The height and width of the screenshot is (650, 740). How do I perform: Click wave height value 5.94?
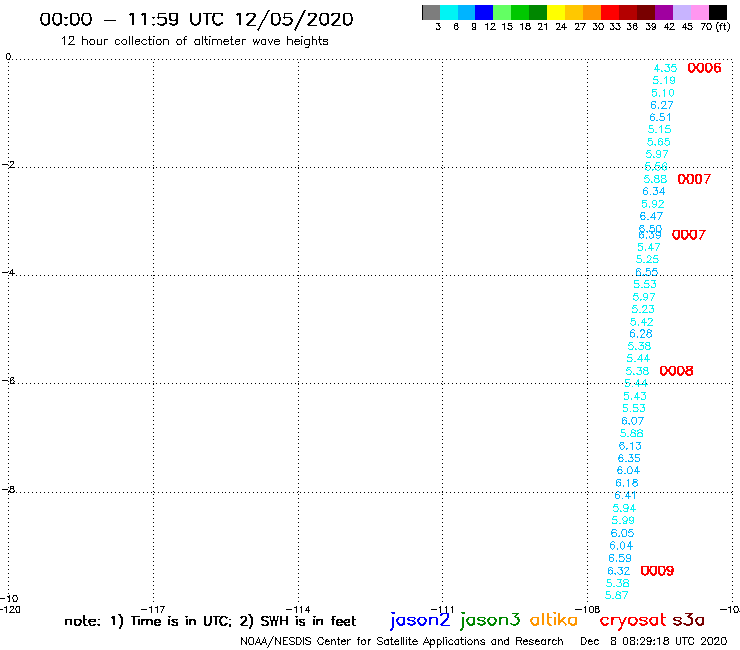tap(624, 508)
